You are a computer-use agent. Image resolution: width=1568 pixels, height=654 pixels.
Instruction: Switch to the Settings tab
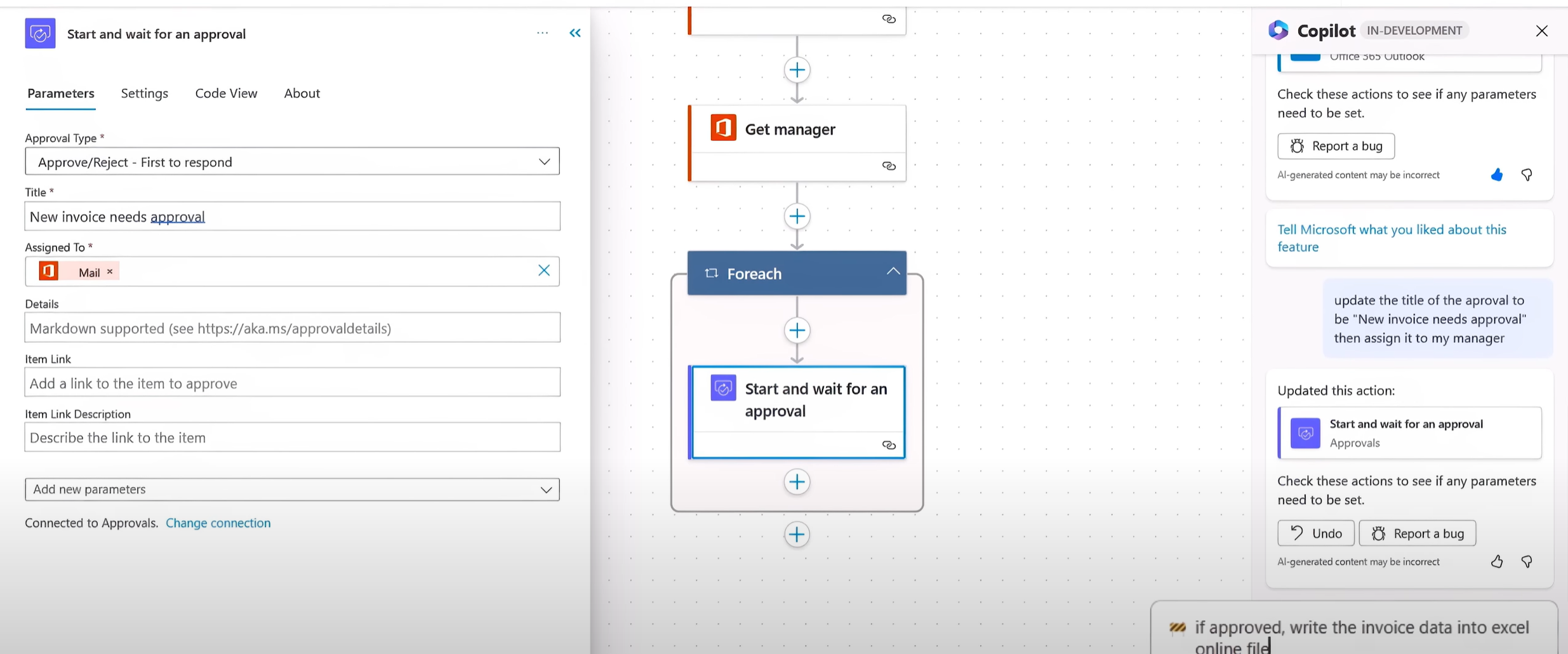coord(144,93)
